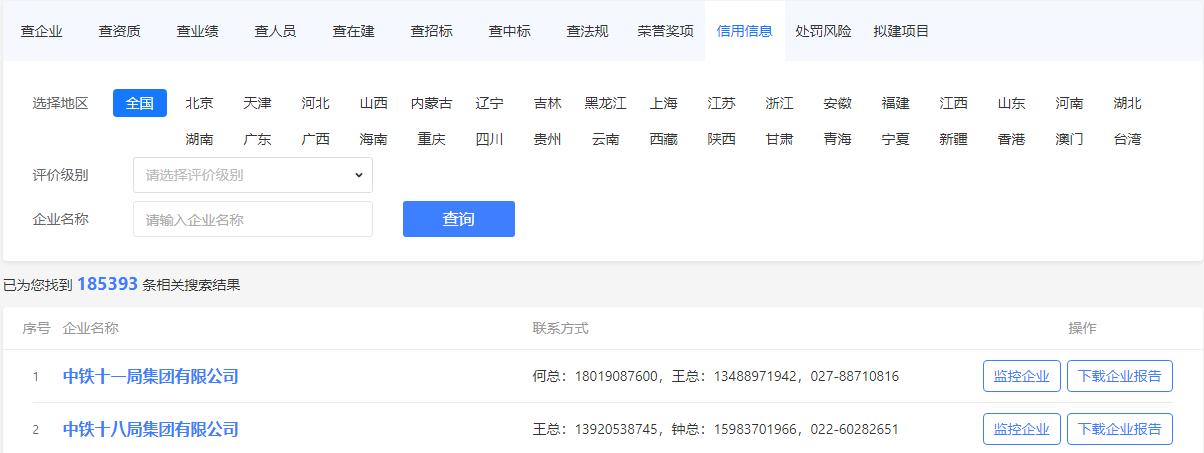Filter by region 北京
The height and width of the screenshot is (453, 1204).
click(x=199, y=103)
